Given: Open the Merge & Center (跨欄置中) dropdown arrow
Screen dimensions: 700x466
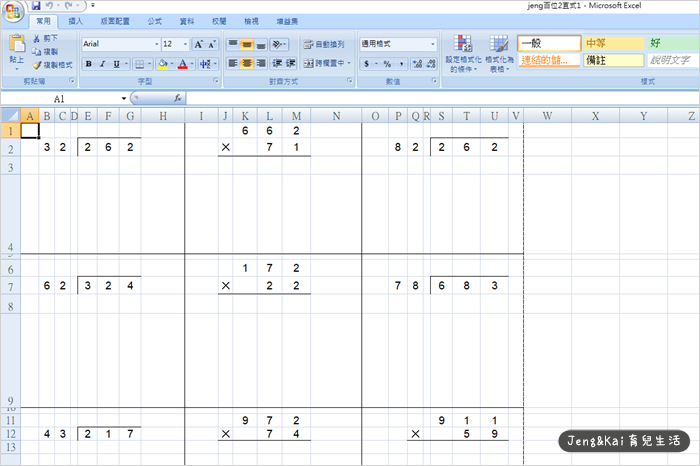Looking at the screenshot, I should coord(349,63).
